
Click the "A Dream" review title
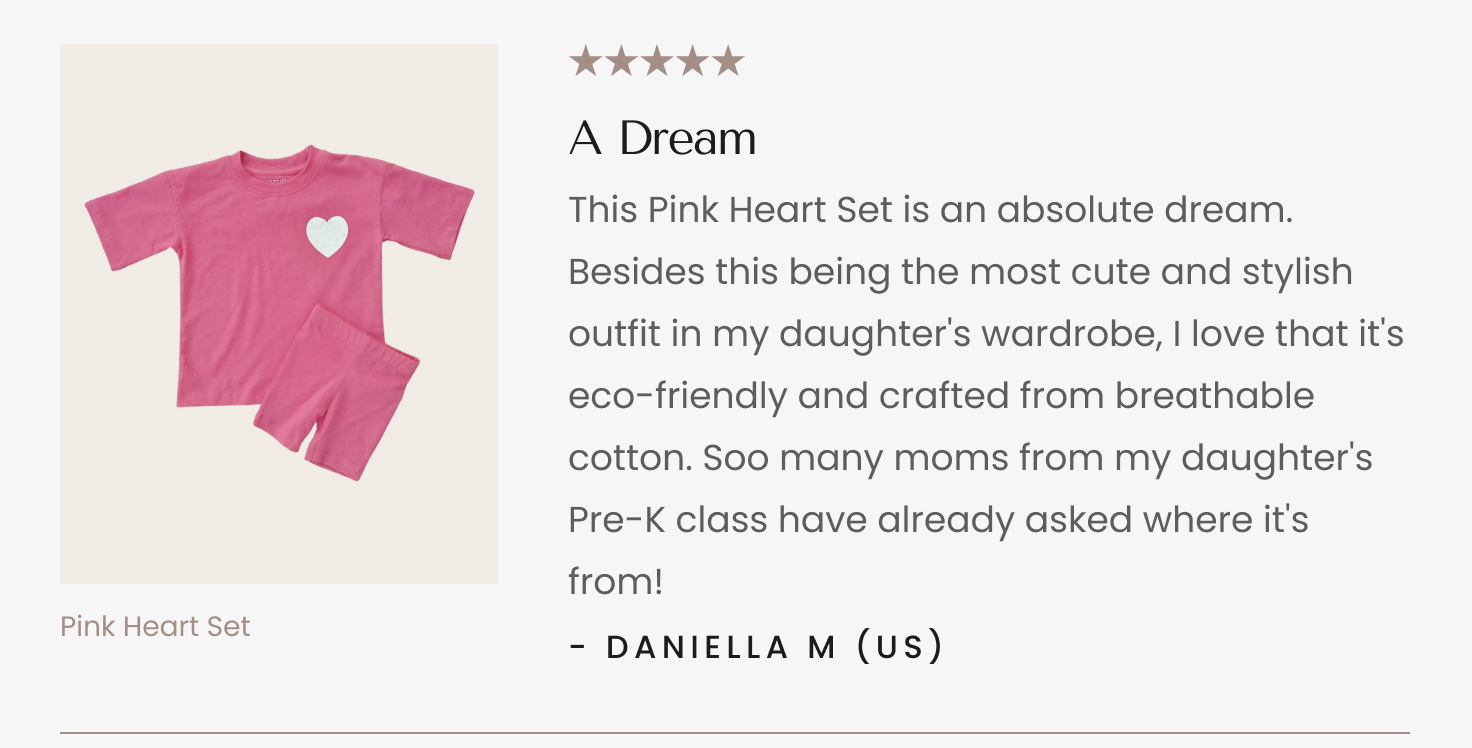pyautogui.click(x=662, y=139)
